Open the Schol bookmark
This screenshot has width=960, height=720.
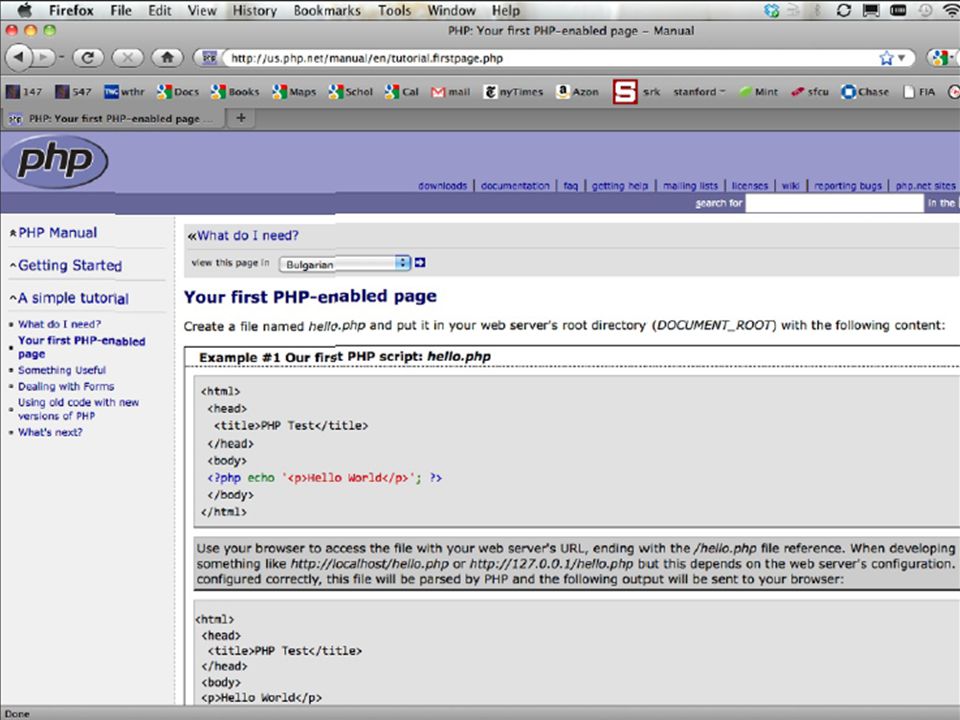coord(350,92)
